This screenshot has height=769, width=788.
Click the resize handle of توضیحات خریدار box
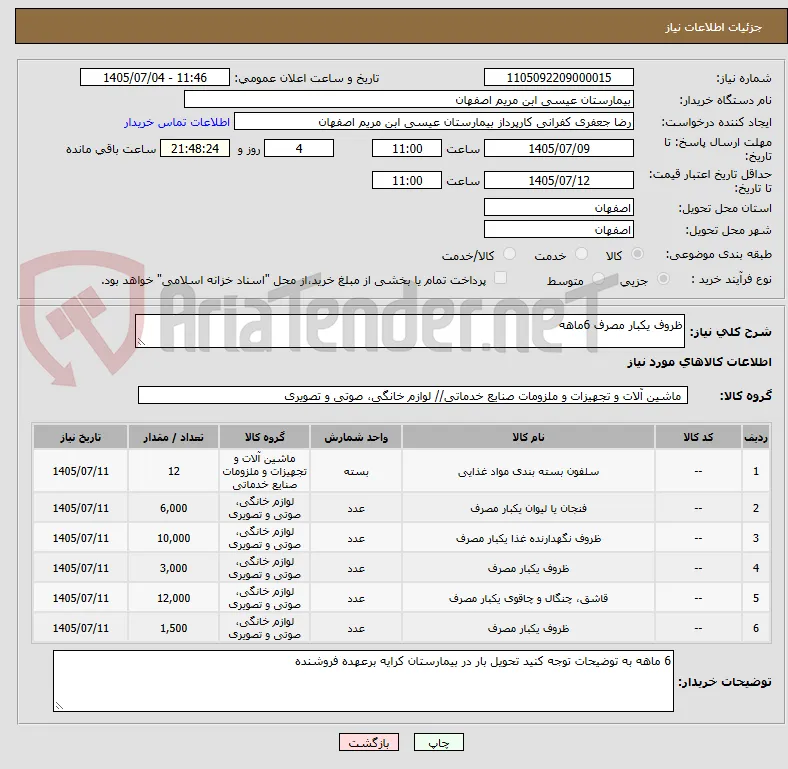click(x=59, y=706)
